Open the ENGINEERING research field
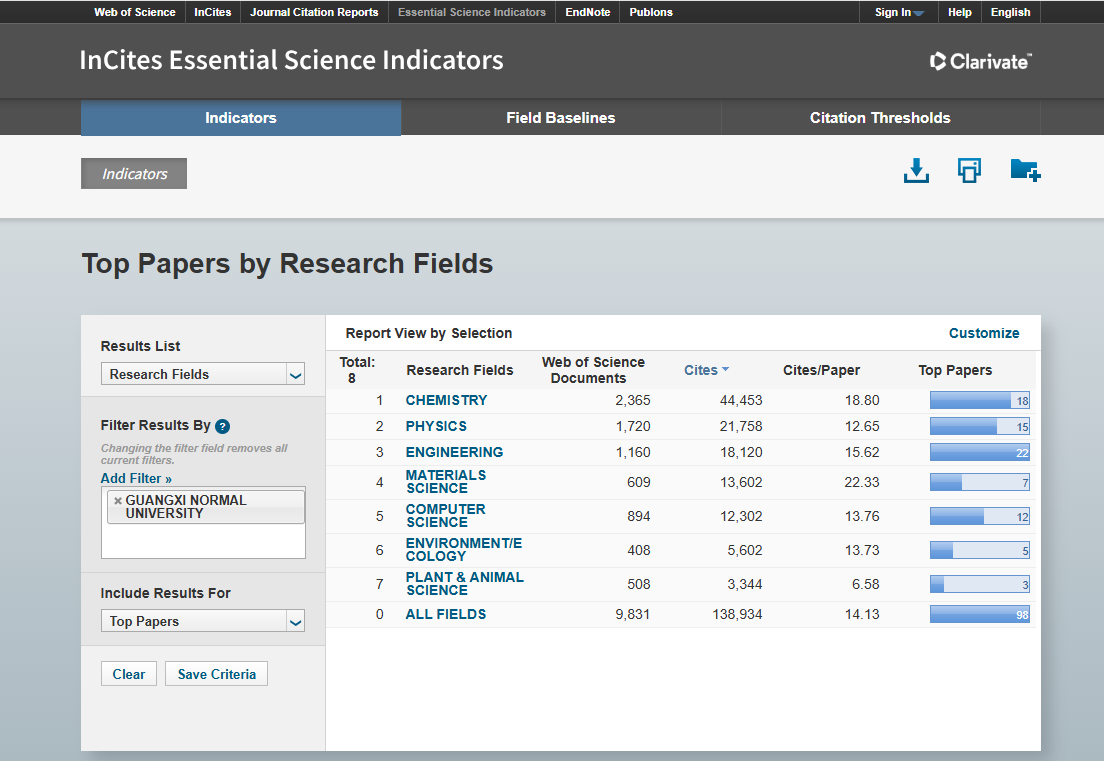Screen dimensions: 1104x761 454,452
